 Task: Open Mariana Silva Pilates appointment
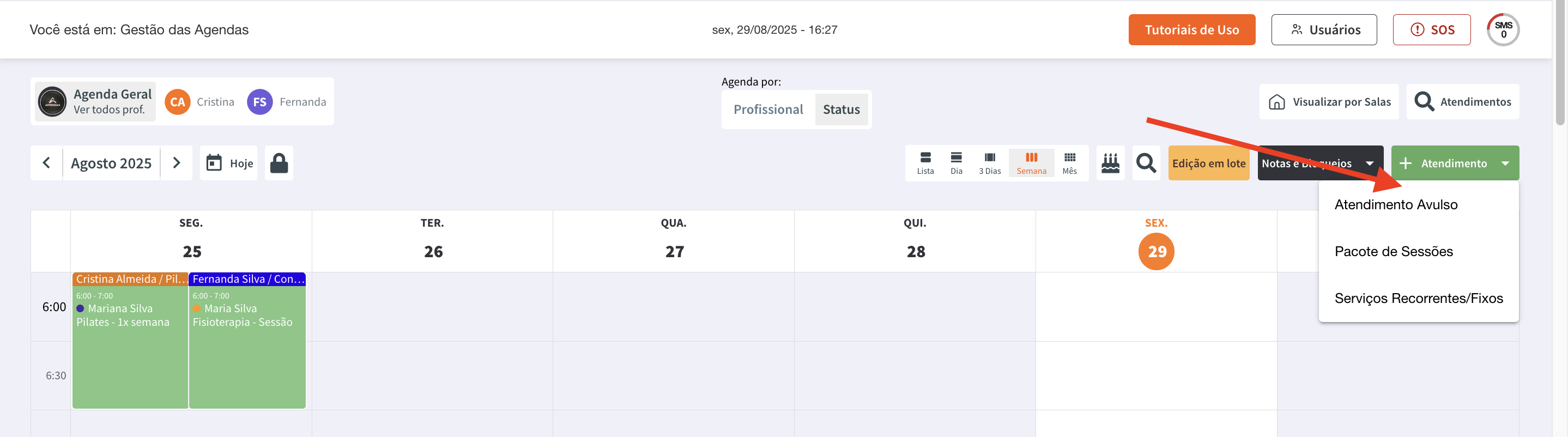click(x=130, y=341)
